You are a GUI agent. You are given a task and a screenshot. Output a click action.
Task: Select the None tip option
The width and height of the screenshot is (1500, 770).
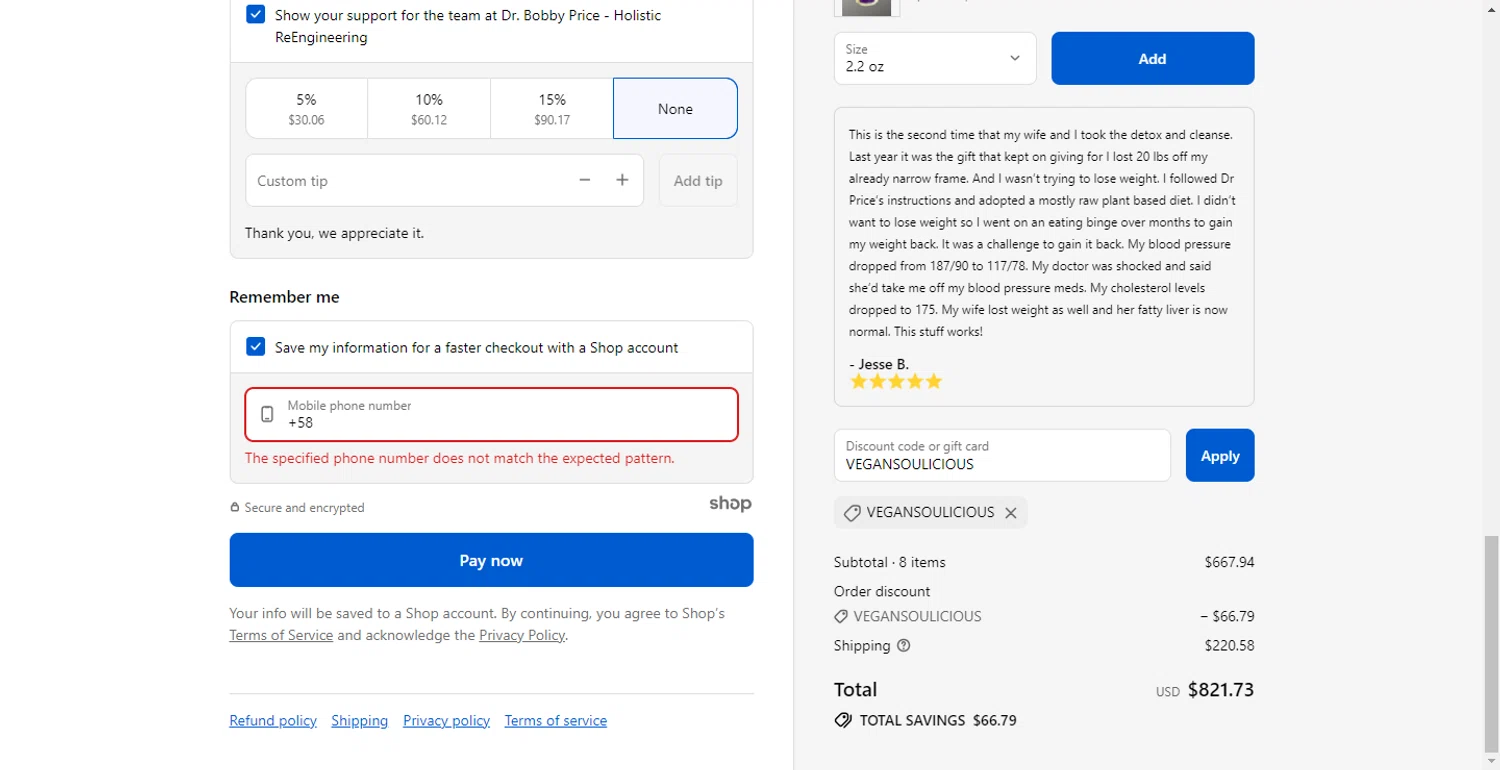675,108
